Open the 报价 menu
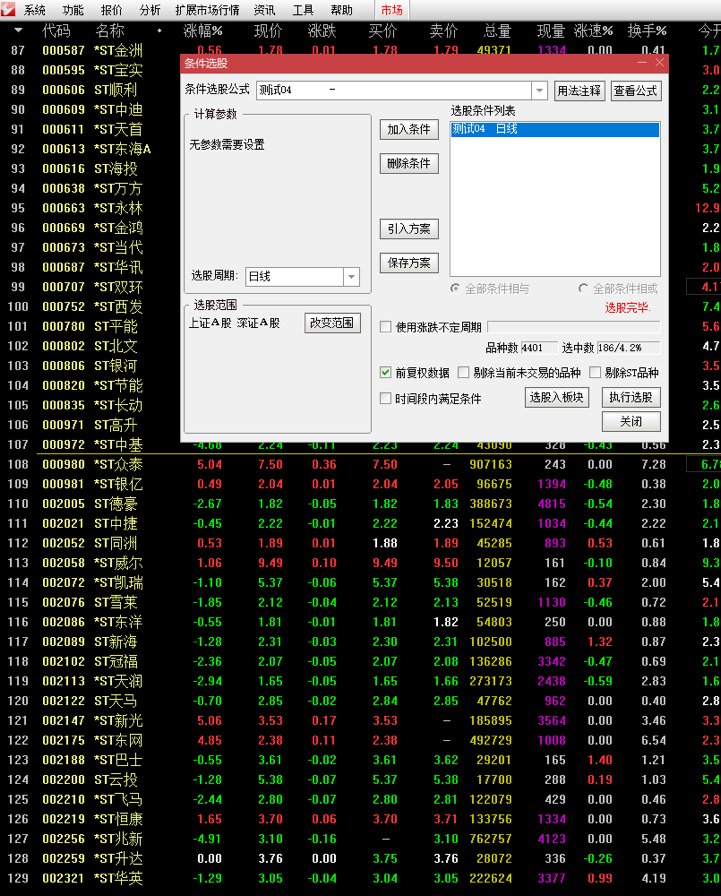The width and height of the screenshot is (721, 896). click(x=111, y=10)
